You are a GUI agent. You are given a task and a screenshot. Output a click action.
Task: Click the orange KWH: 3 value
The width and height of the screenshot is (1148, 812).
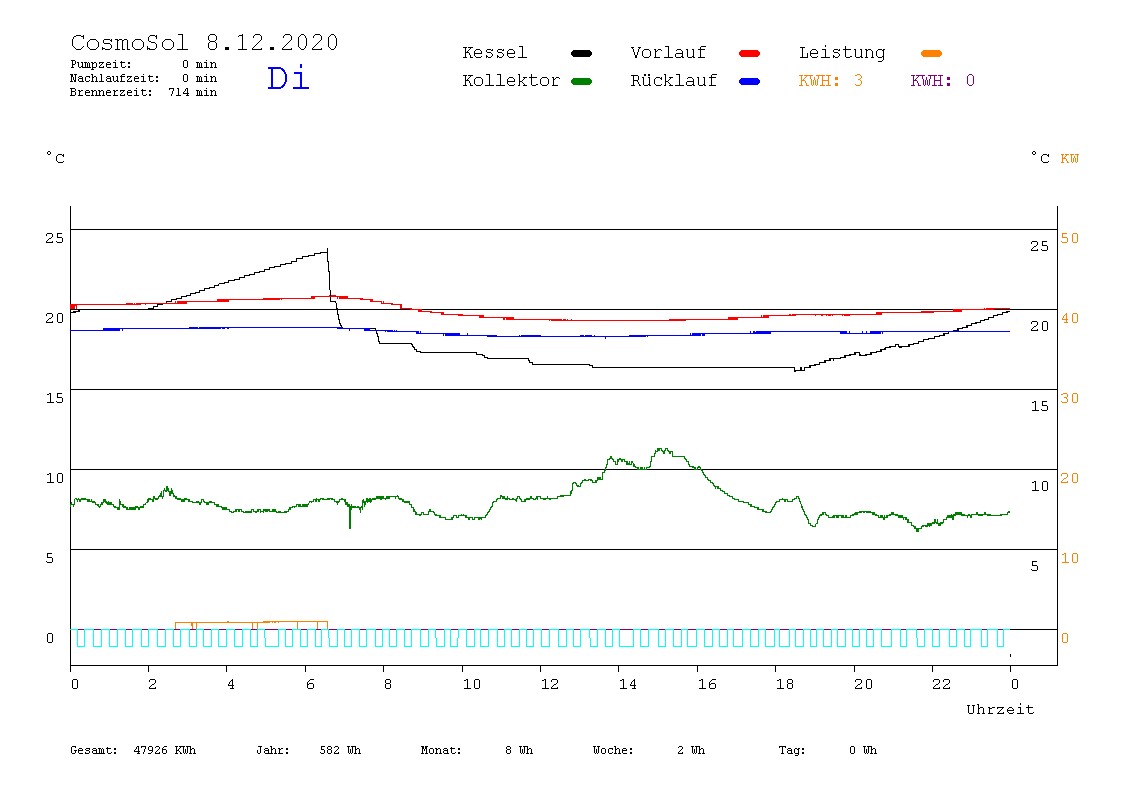coord(831,81)
